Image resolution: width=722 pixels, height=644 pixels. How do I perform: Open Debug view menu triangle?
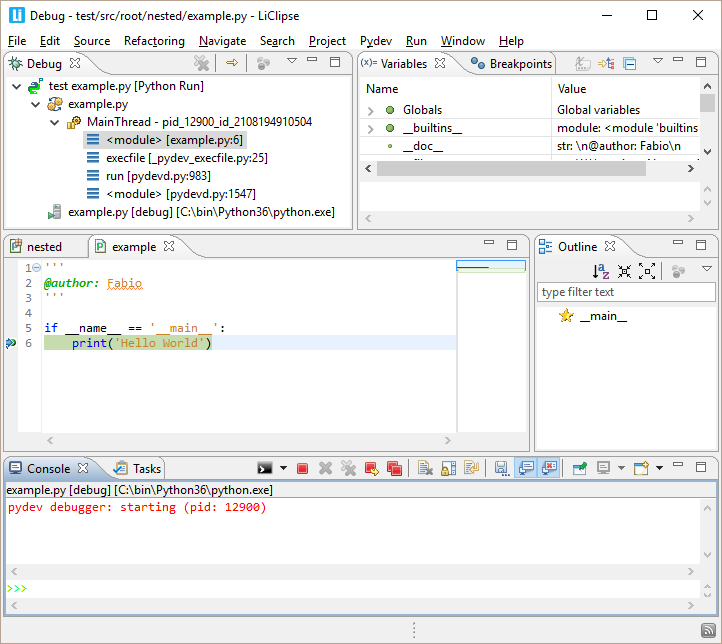point(291,61)
